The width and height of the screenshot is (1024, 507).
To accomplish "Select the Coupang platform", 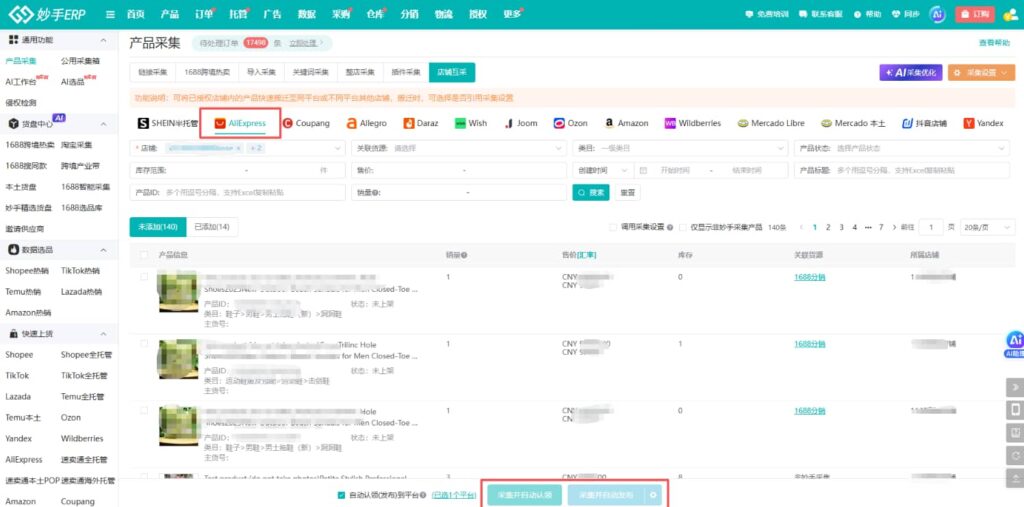I will click(306, 123).
